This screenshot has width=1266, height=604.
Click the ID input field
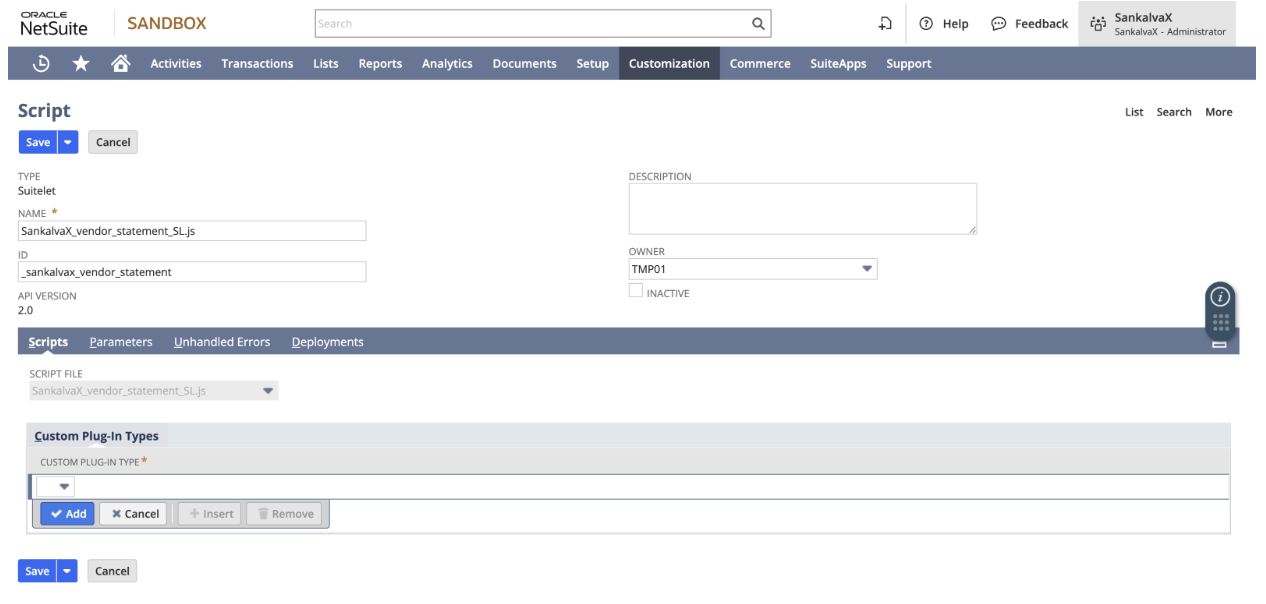192,272
